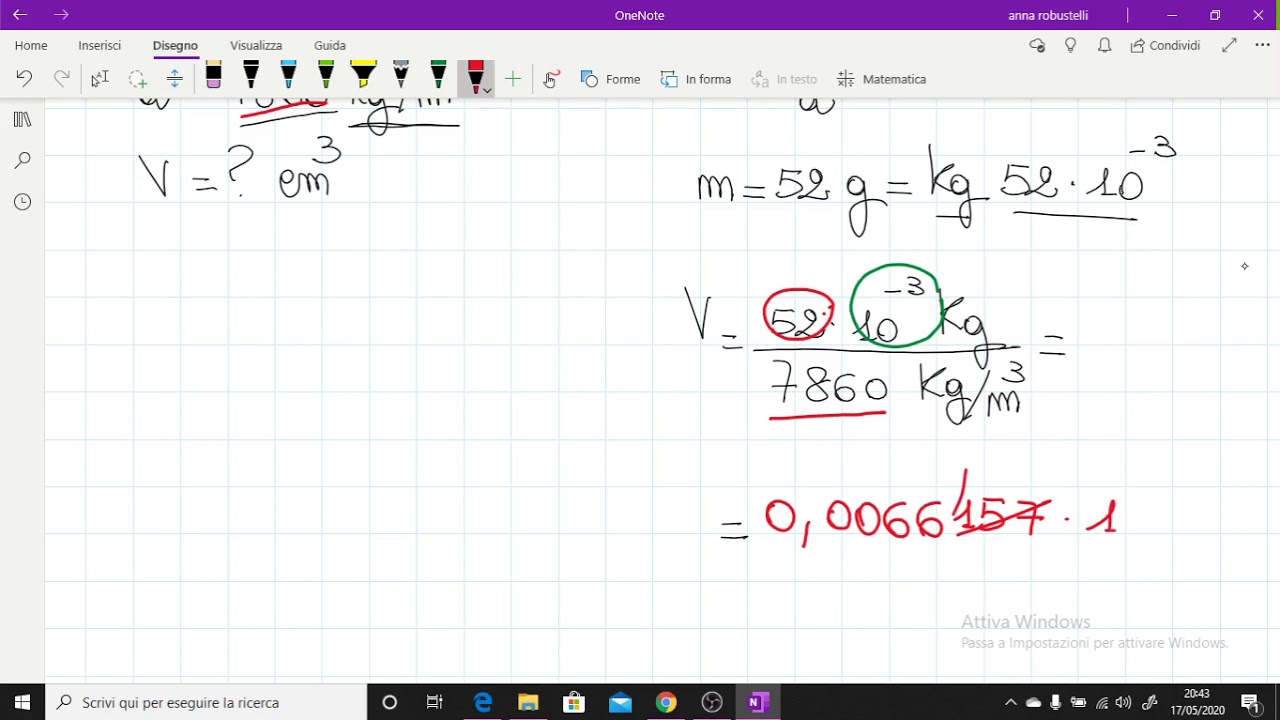Choose the yellow highlighter
1280x720 pixels.
pos(364,76)
